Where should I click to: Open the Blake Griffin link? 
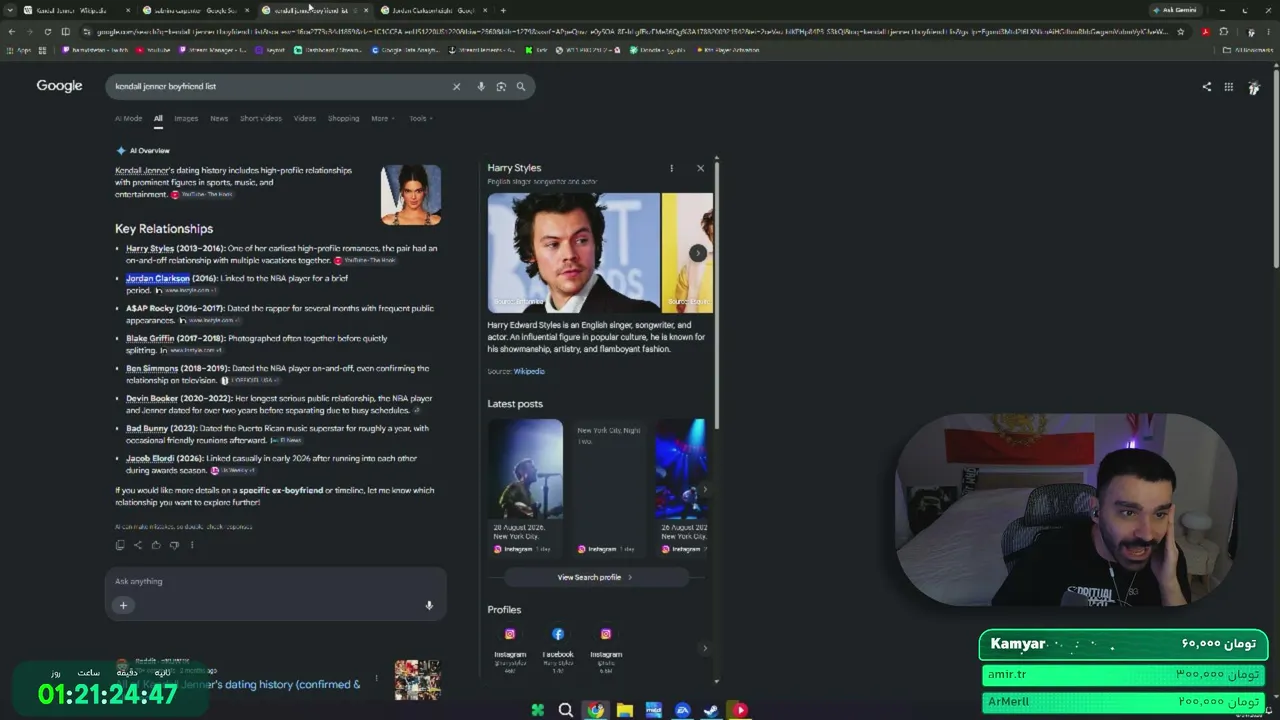pos(150,338)
